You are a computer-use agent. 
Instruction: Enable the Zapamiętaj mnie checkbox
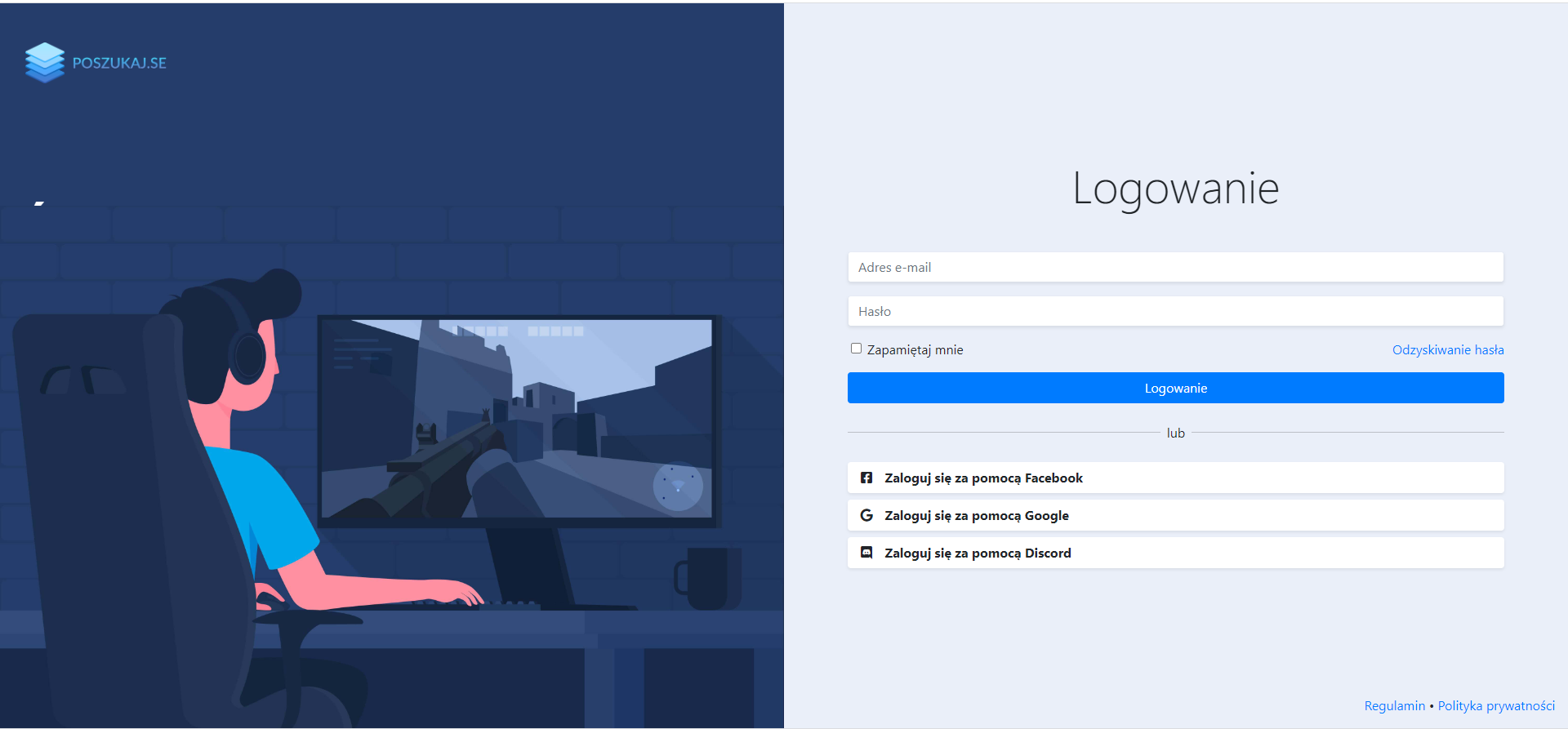[x=856, y=349]
